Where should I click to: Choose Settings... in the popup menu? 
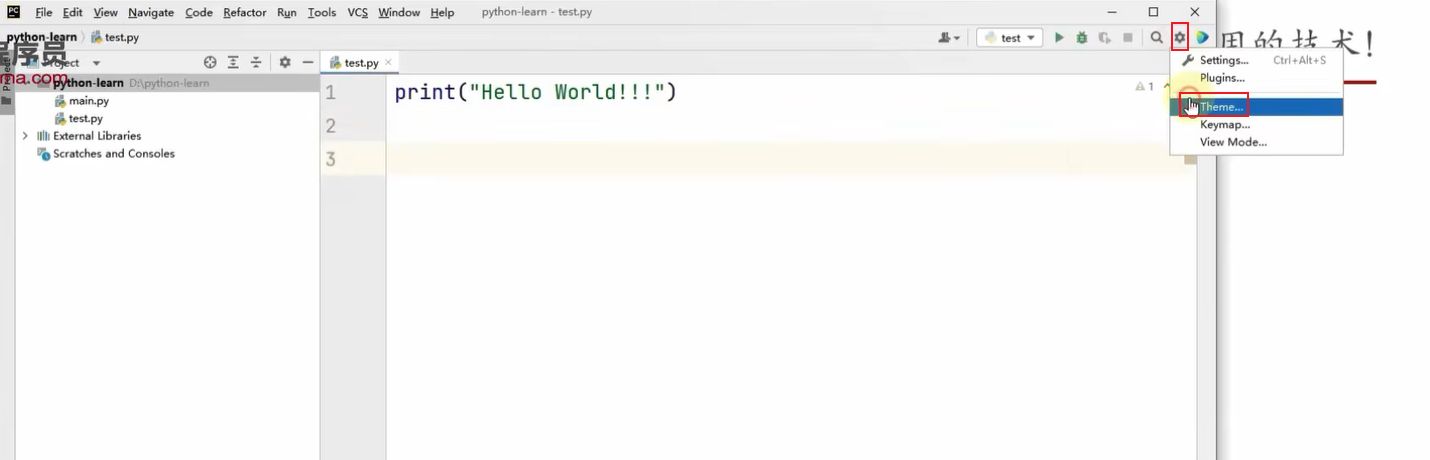pos(1223,60)
